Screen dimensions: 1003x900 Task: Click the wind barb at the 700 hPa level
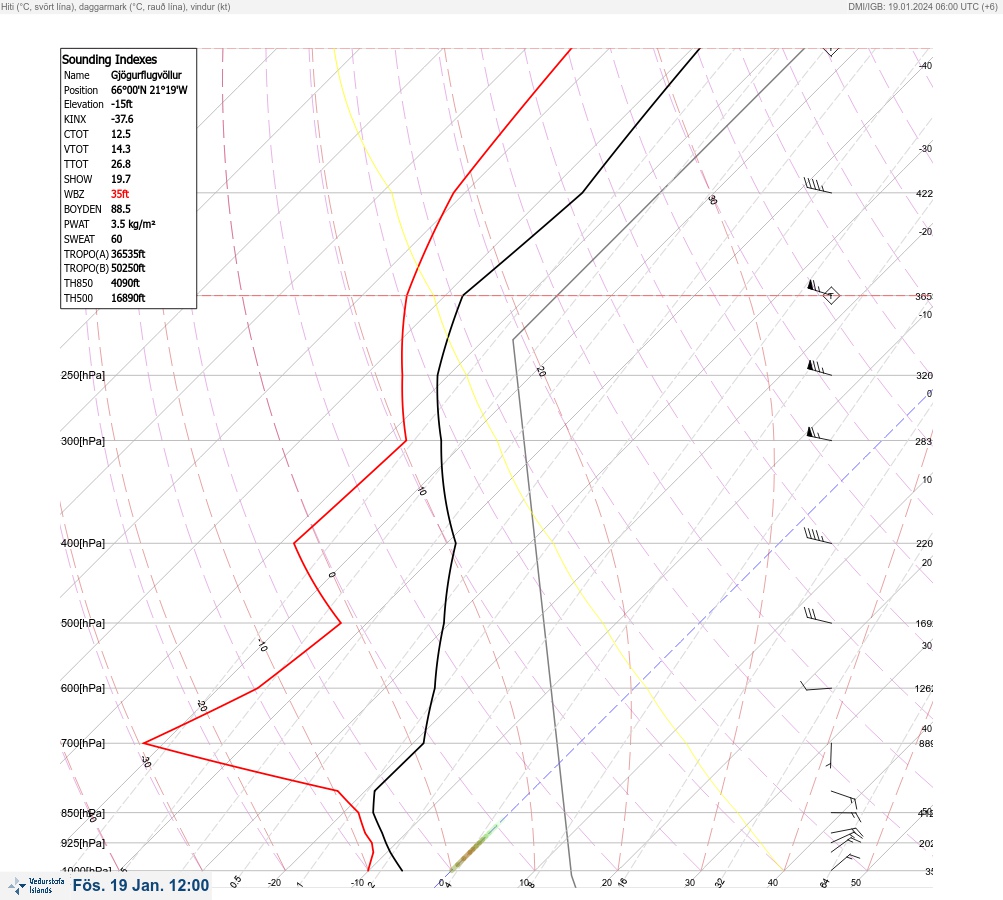click(830, 755)
